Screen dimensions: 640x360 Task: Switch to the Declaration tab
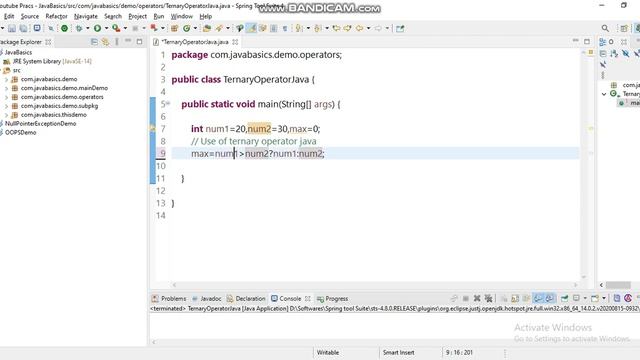246,298
